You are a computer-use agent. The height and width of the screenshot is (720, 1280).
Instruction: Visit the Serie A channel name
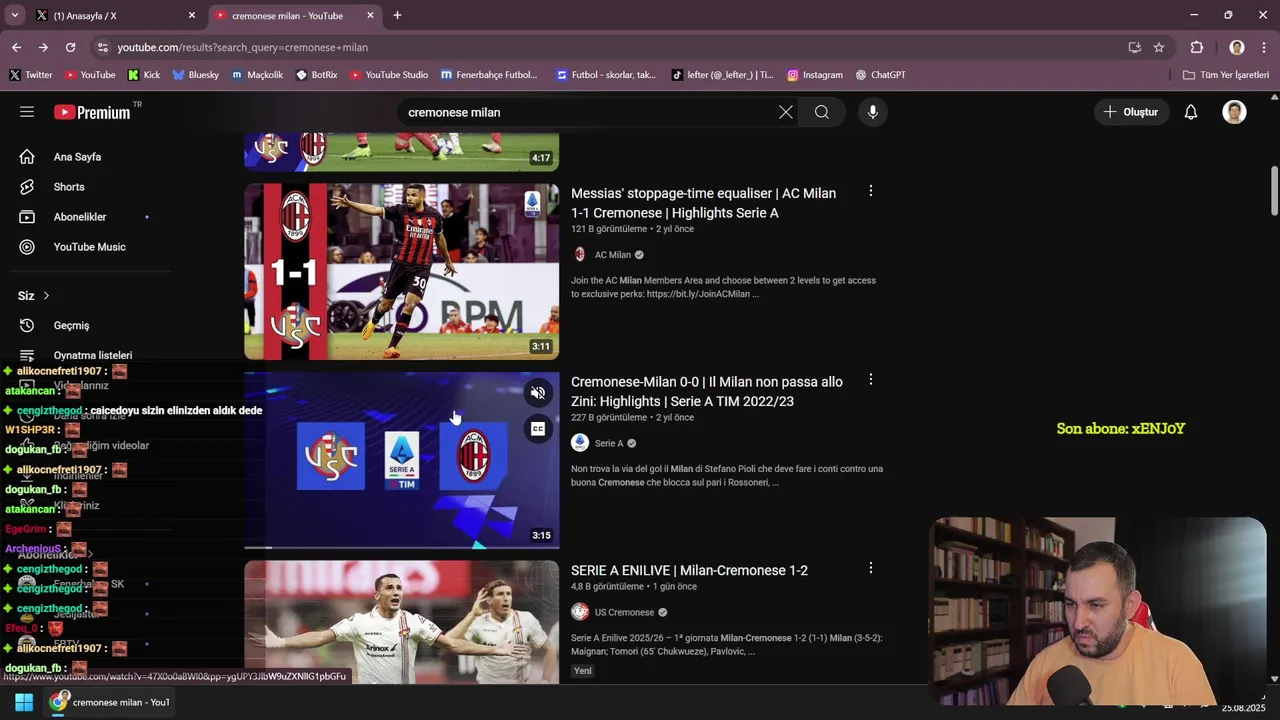[x=609, y=443]
